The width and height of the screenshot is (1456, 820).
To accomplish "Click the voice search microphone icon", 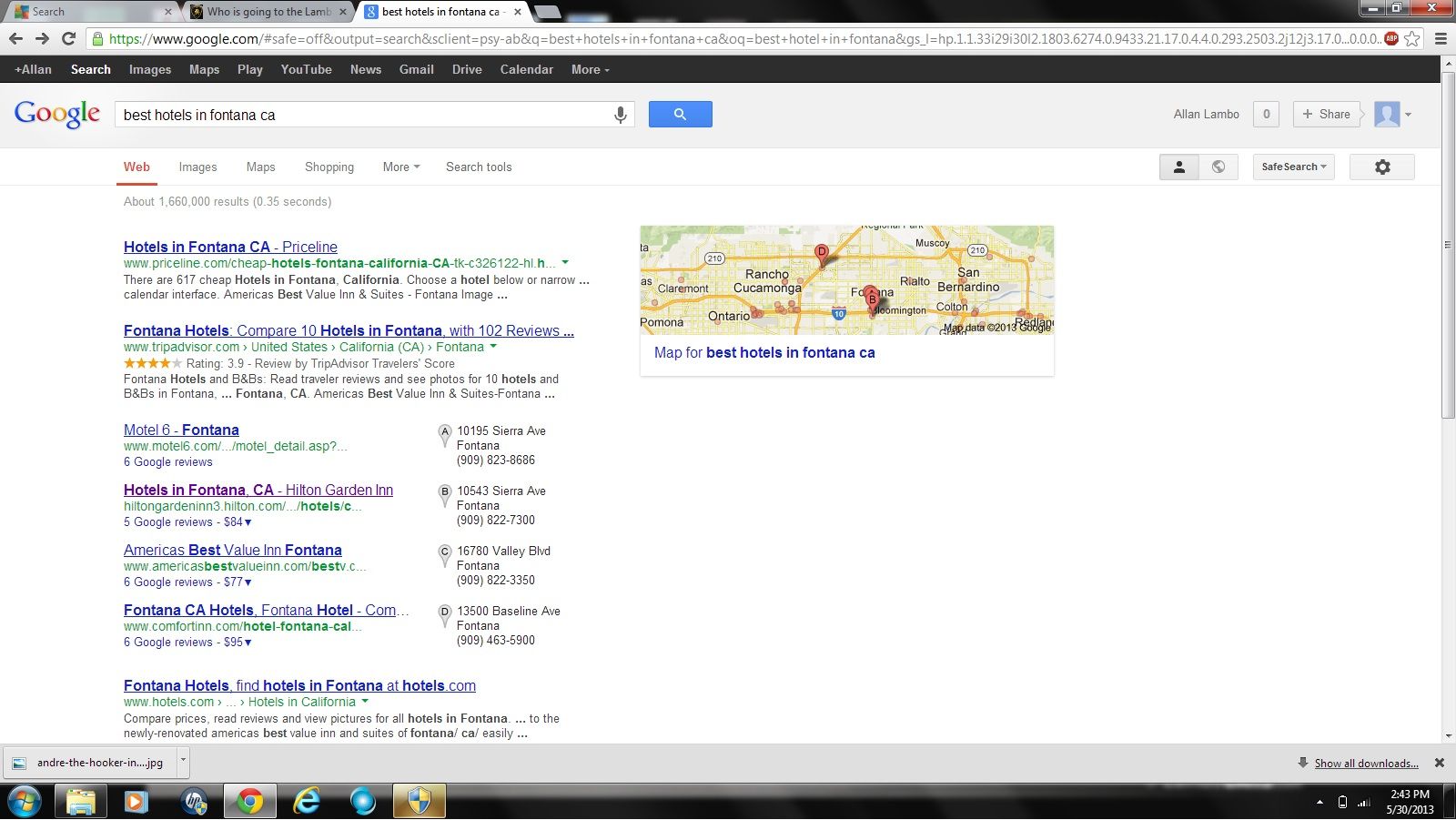I will [620, 115].
